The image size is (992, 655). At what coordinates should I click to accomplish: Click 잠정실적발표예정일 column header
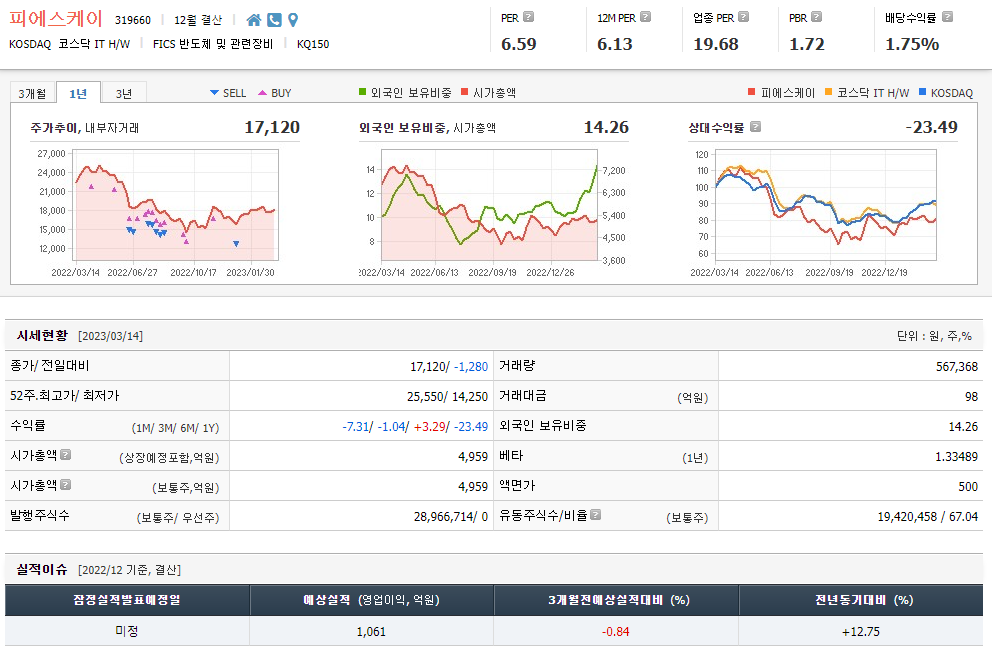click(x=127, y=600)
